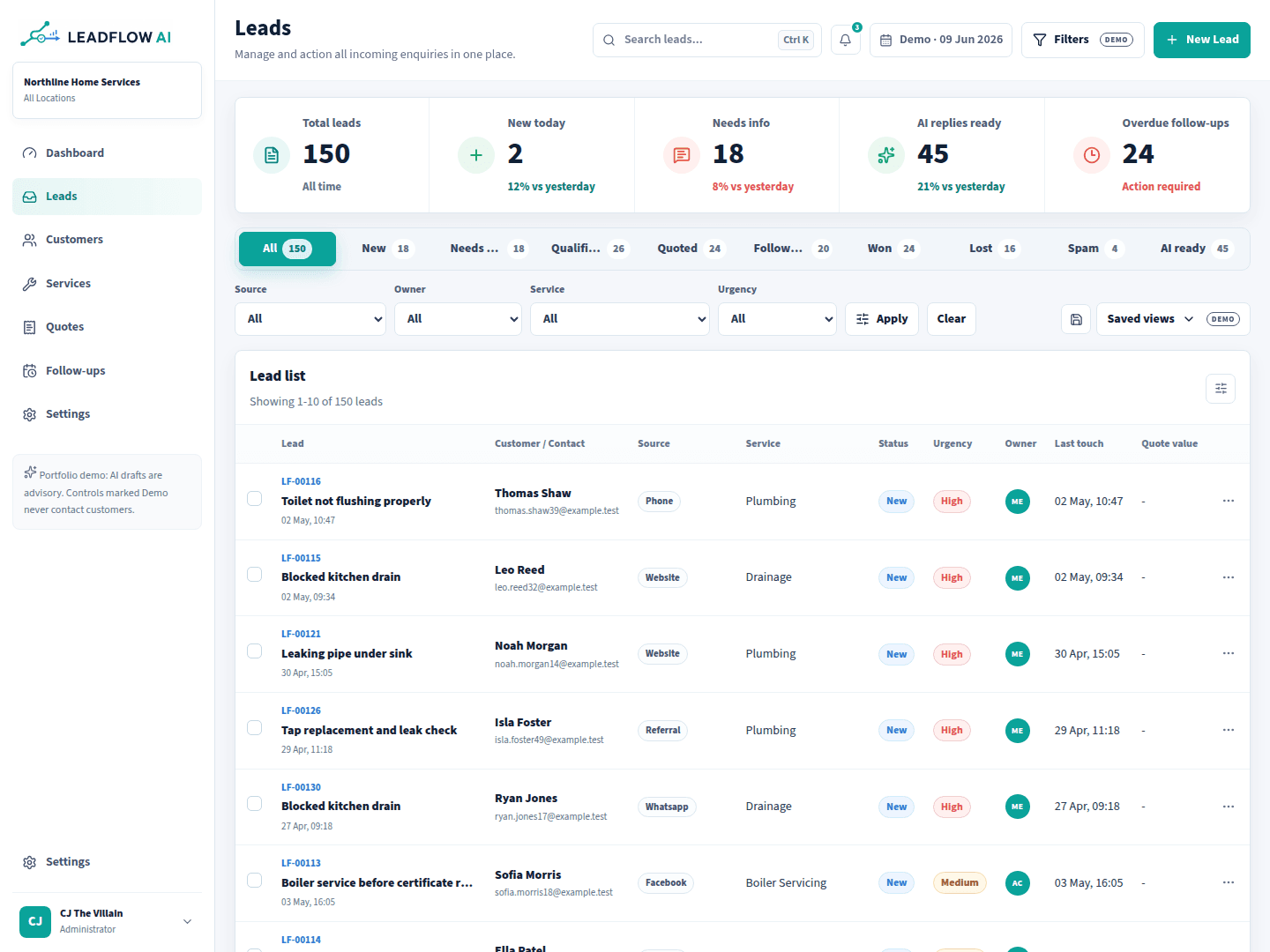Image resolution: width=1270 pixels, height=952 pixels.
Task: Open the Source filter dropdown
Action: click(x=310, y=319)
